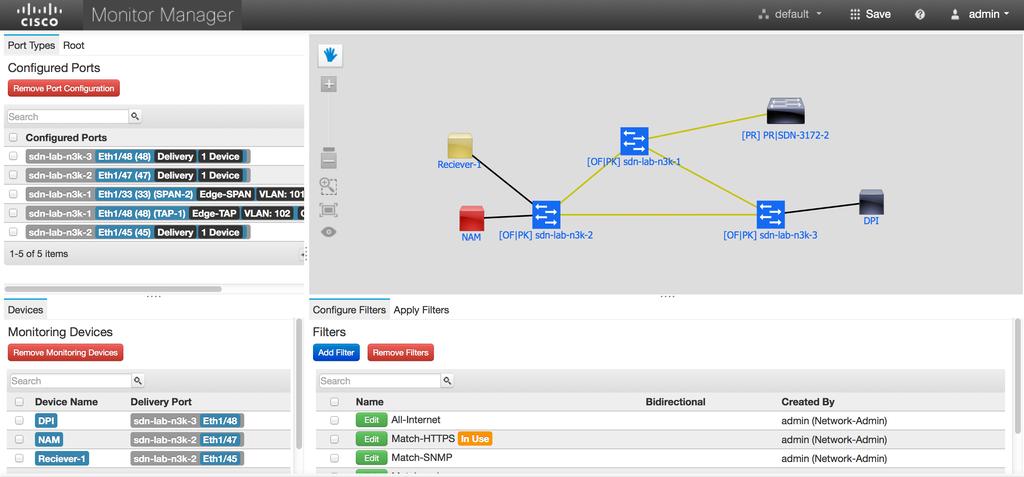Click Configured Ports search magnifier icon

point(135,116)
